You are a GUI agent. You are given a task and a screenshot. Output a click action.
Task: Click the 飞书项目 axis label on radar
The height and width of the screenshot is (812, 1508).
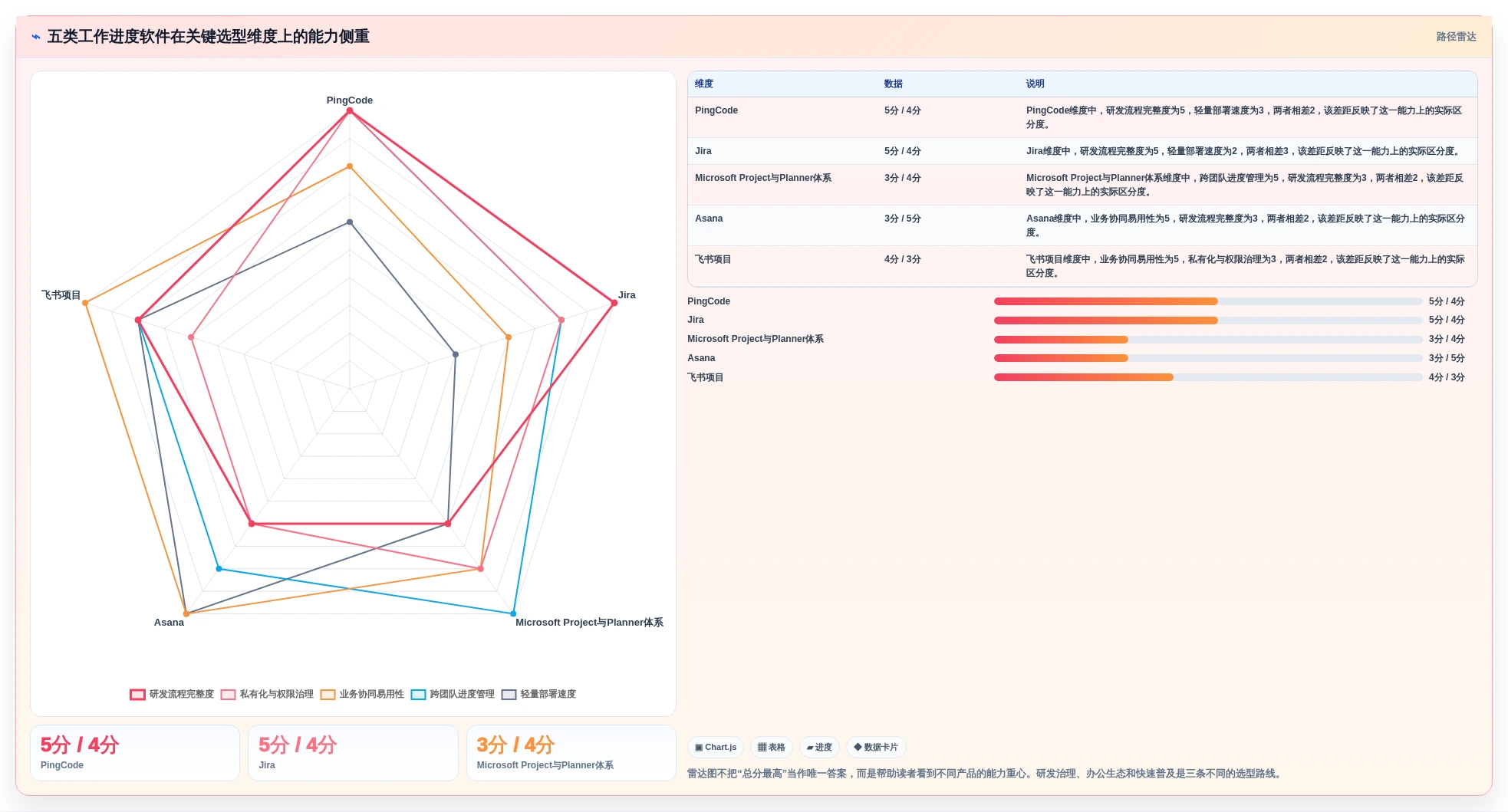pos(61,295)
